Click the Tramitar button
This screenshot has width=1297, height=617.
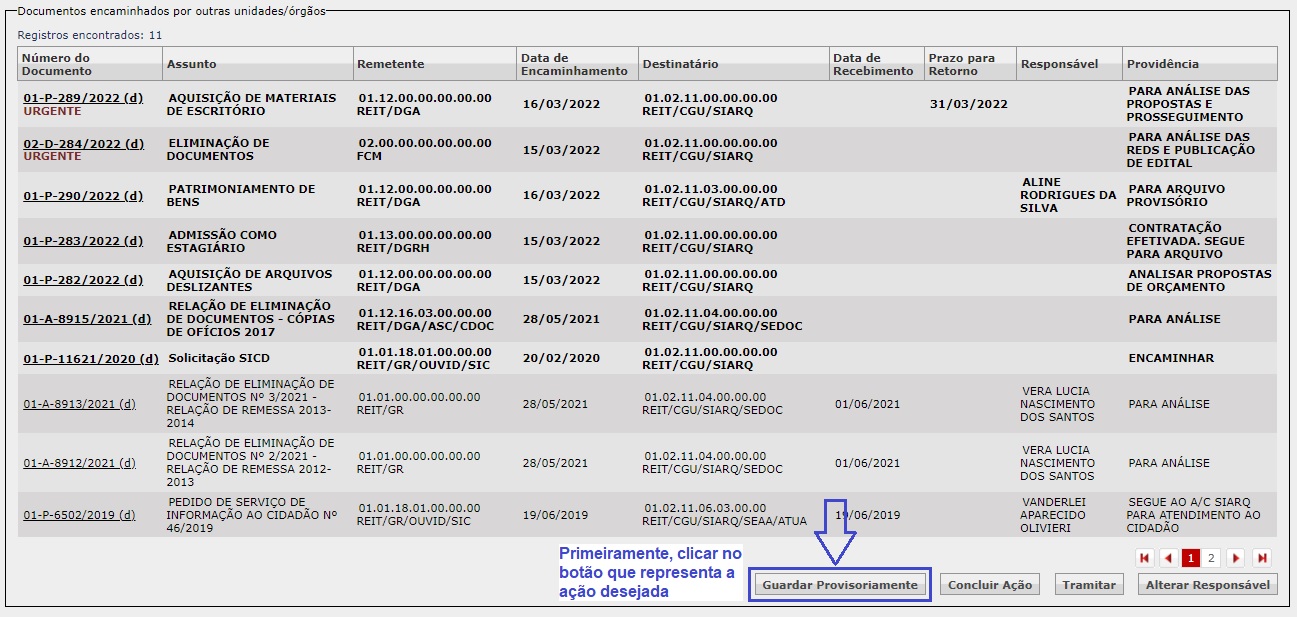[x=1089, y=585]
